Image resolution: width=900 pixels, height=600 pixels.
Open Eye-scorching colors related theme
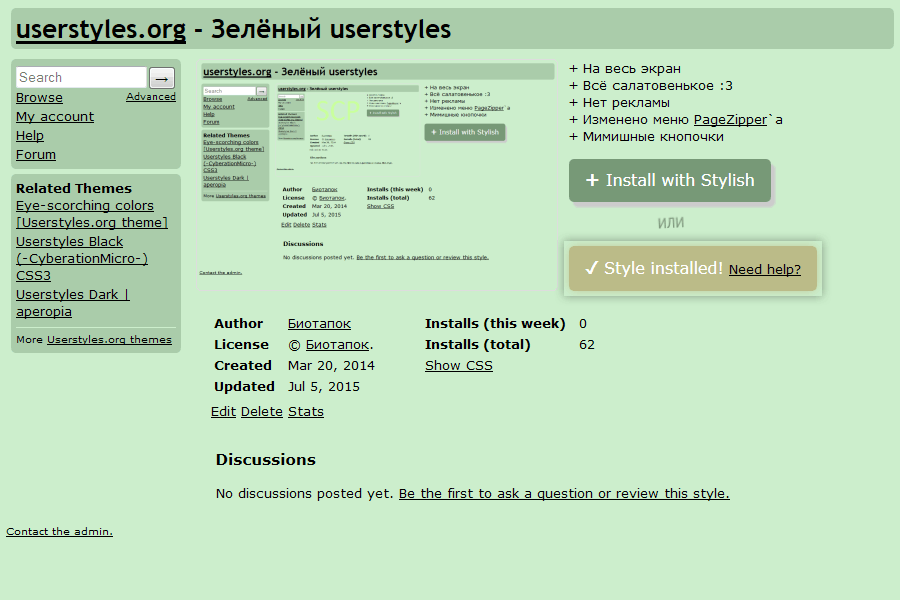(x=92, y=214)
